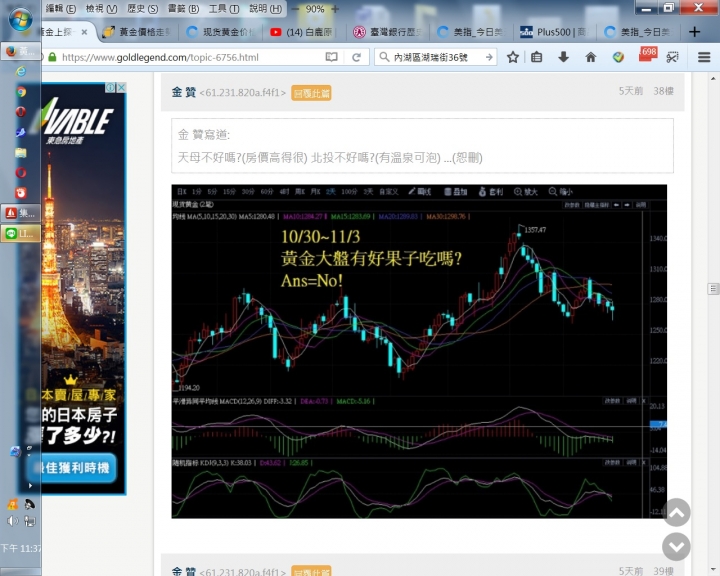Image resolution: width=720 pixels, height=576 pixels.
Task: Open the Firefox hamburger menu
Action: tap(704, 57)
